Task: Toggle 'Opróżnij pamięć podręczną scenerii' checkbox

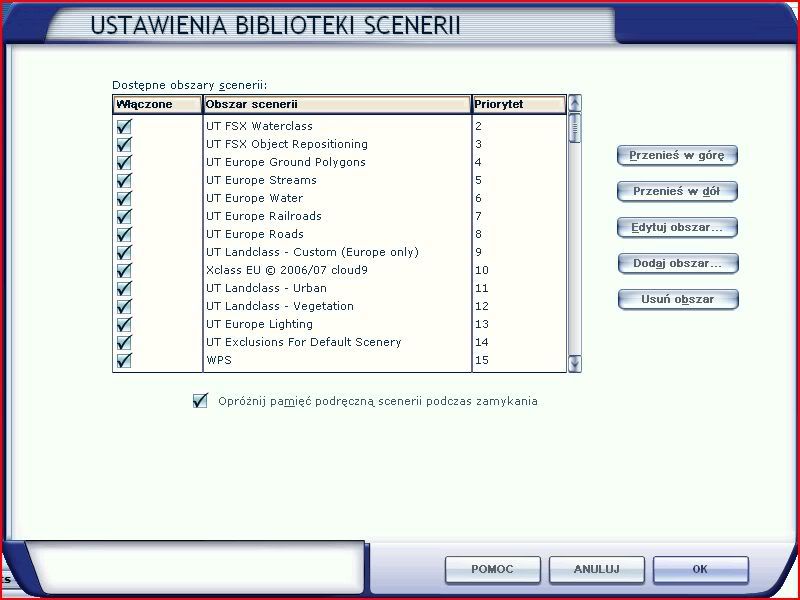Action: point(200,401)
